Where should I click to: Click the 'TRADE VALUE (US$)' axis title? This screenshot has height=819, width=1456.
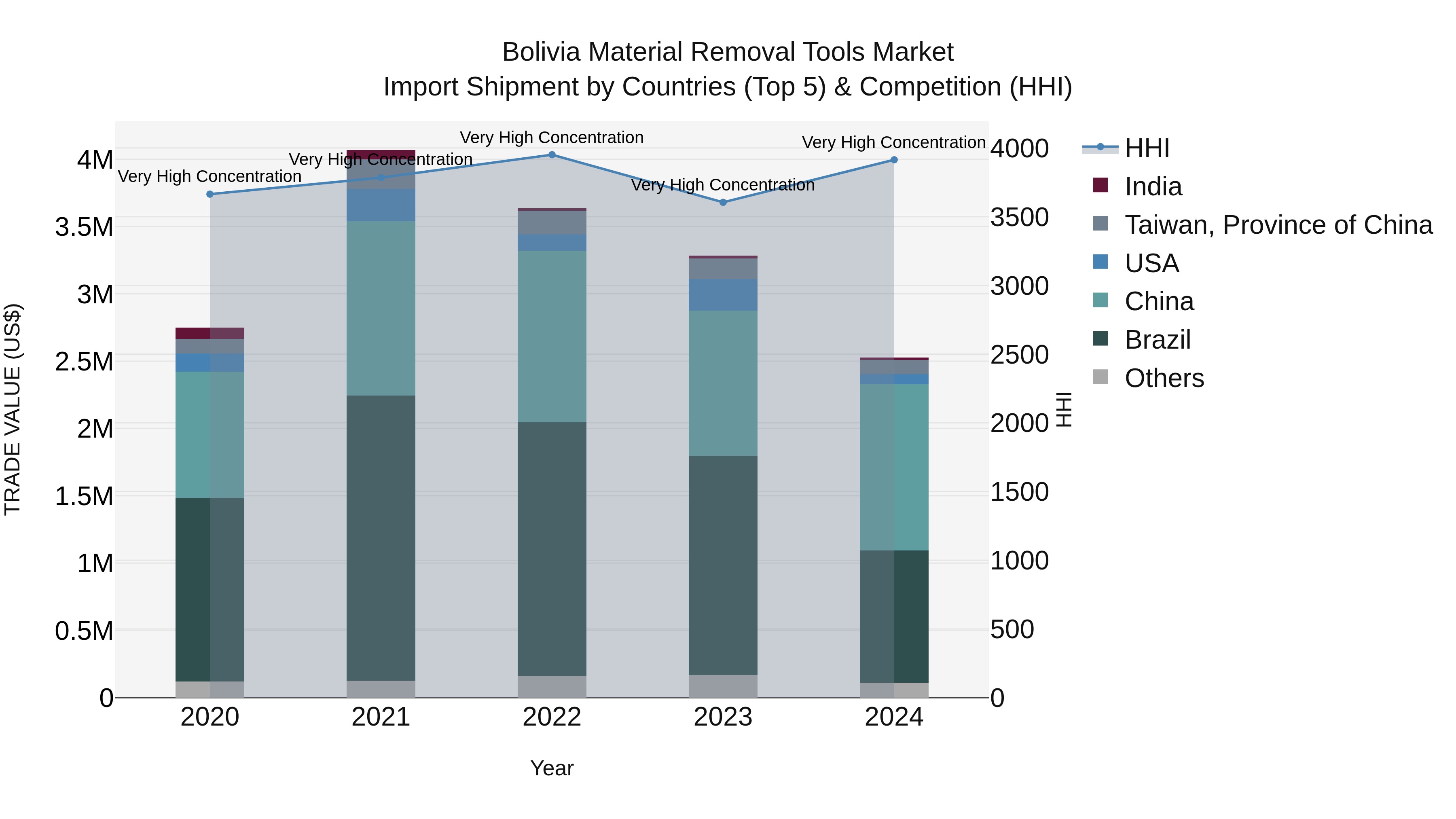[13, 409]
